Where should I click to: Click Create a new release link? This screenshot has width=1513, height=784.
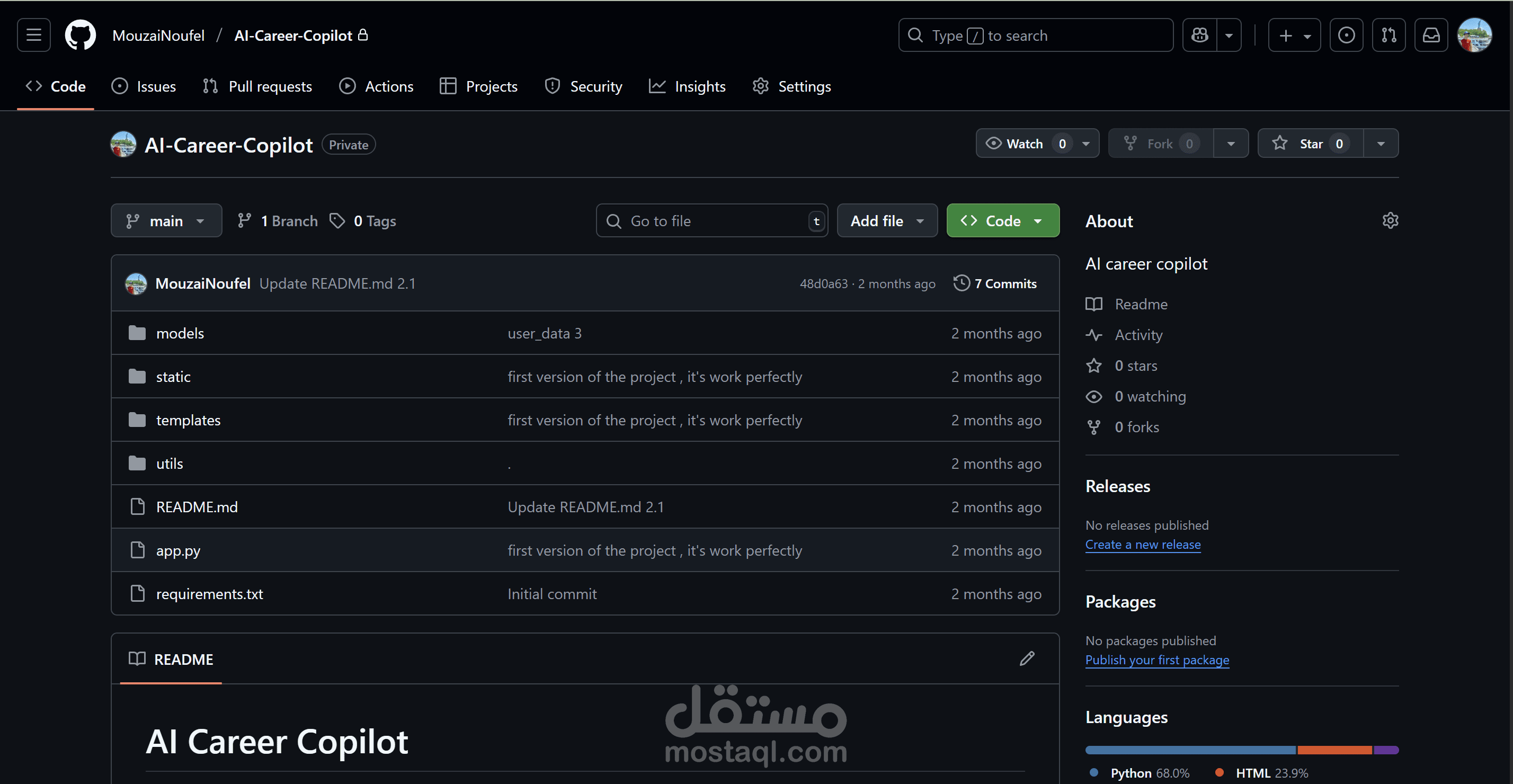coord(1142,545)
